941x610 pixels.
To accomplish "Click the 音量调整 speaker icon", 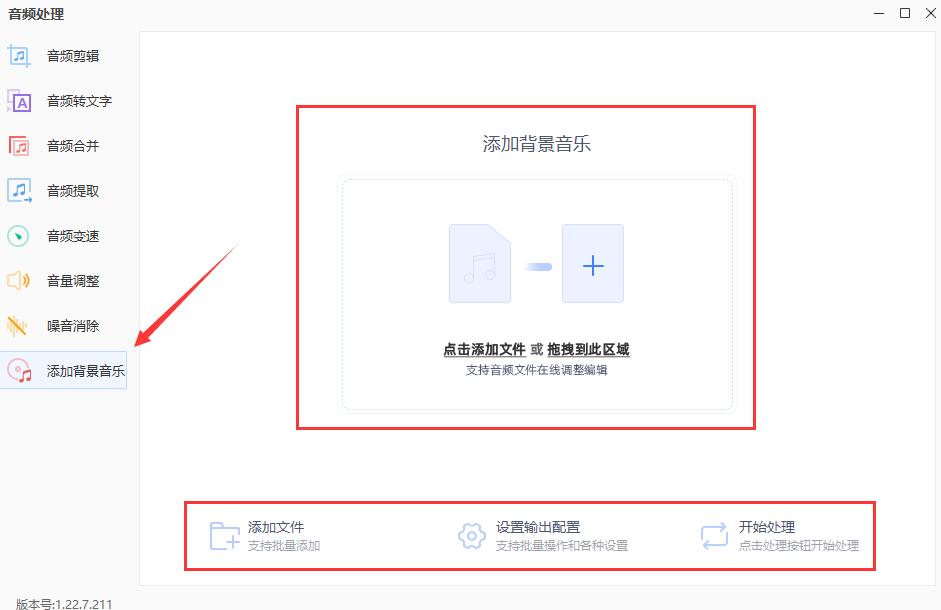I will pos(18,281).
